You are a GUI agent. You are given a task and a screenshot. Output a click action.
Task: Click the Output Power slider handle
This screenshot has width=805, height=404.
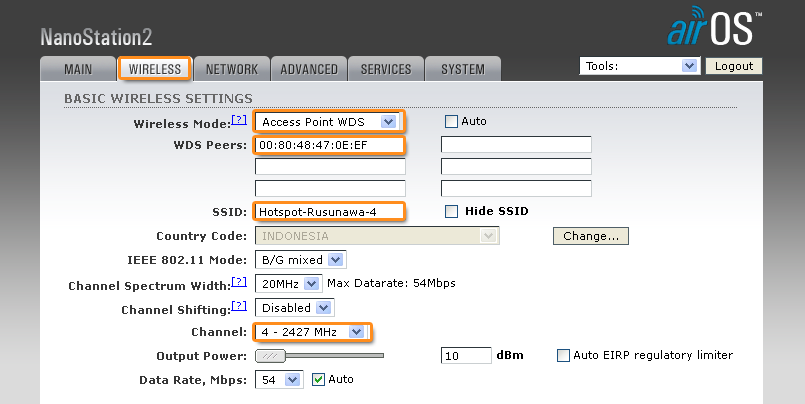coord(270,355)
